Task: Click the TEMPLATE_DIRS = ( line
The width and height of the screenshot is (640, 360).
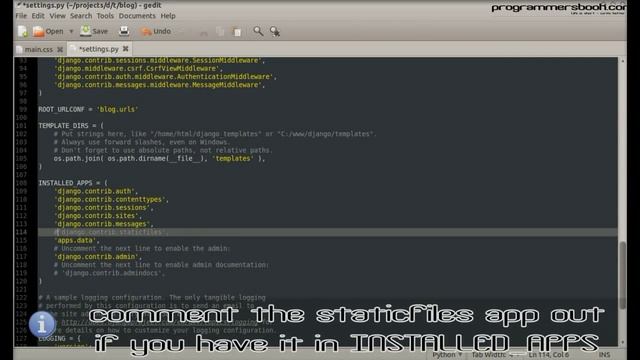Action: (71, 126)
